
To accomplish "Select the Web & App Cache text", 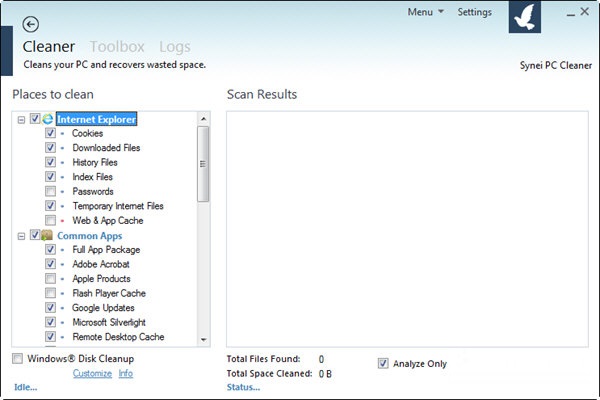I will pos(108,220).
